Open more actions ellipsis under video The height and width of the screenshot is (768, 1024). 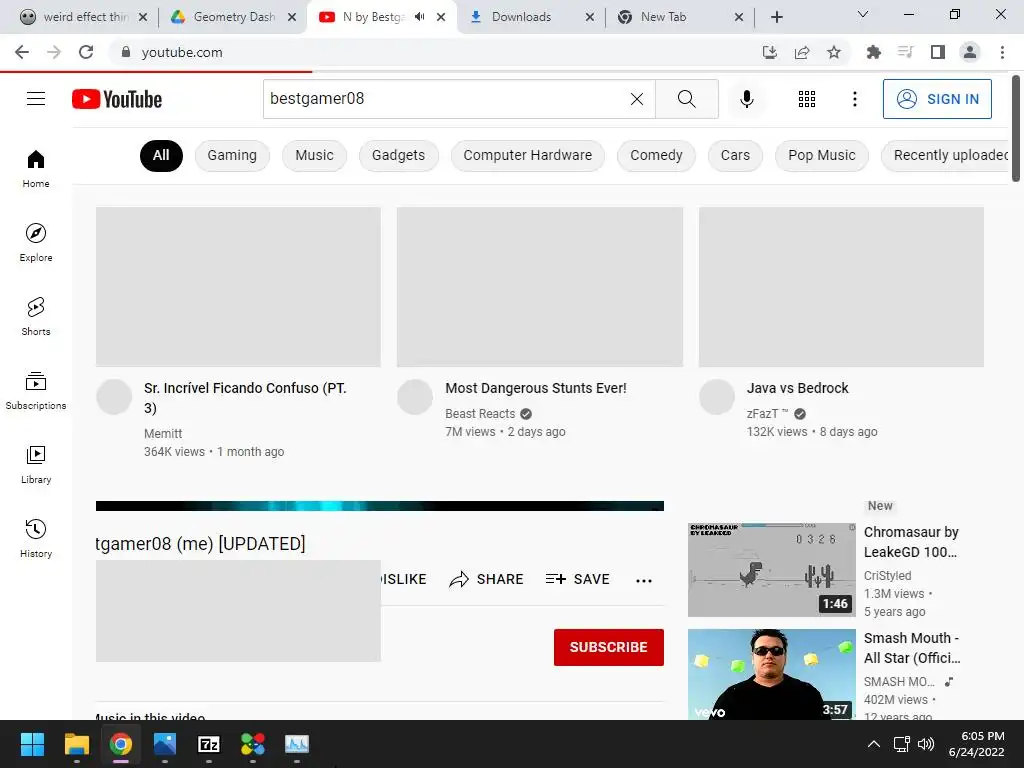point(644,581)
